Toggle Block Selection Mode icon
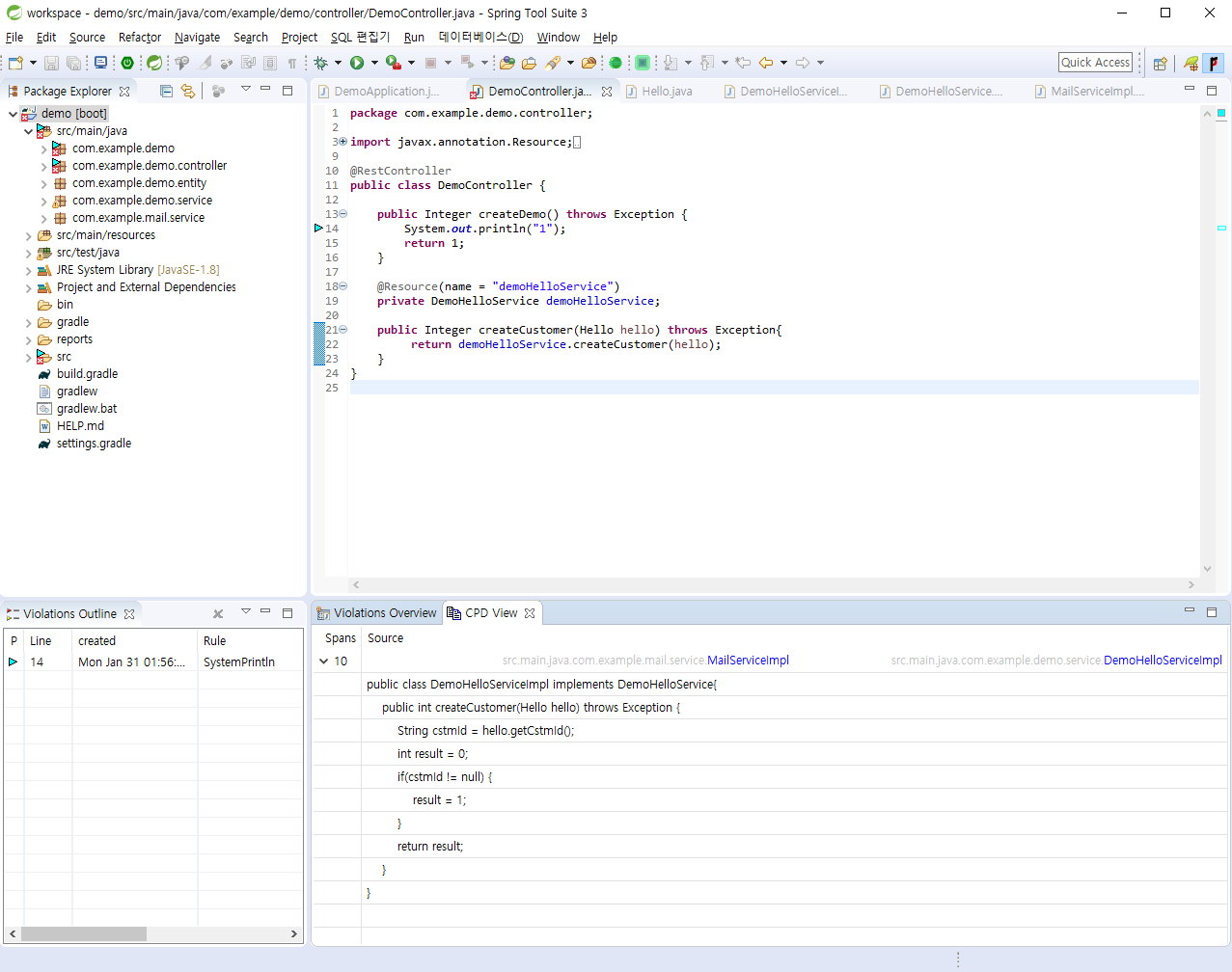 pos(269,63)
